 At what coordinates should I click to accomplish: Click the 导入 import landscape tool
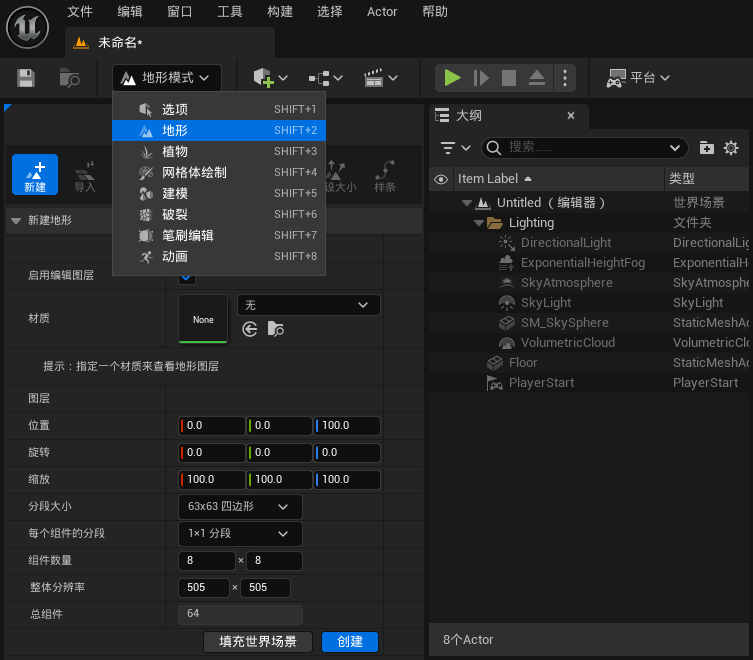(85, 177)
